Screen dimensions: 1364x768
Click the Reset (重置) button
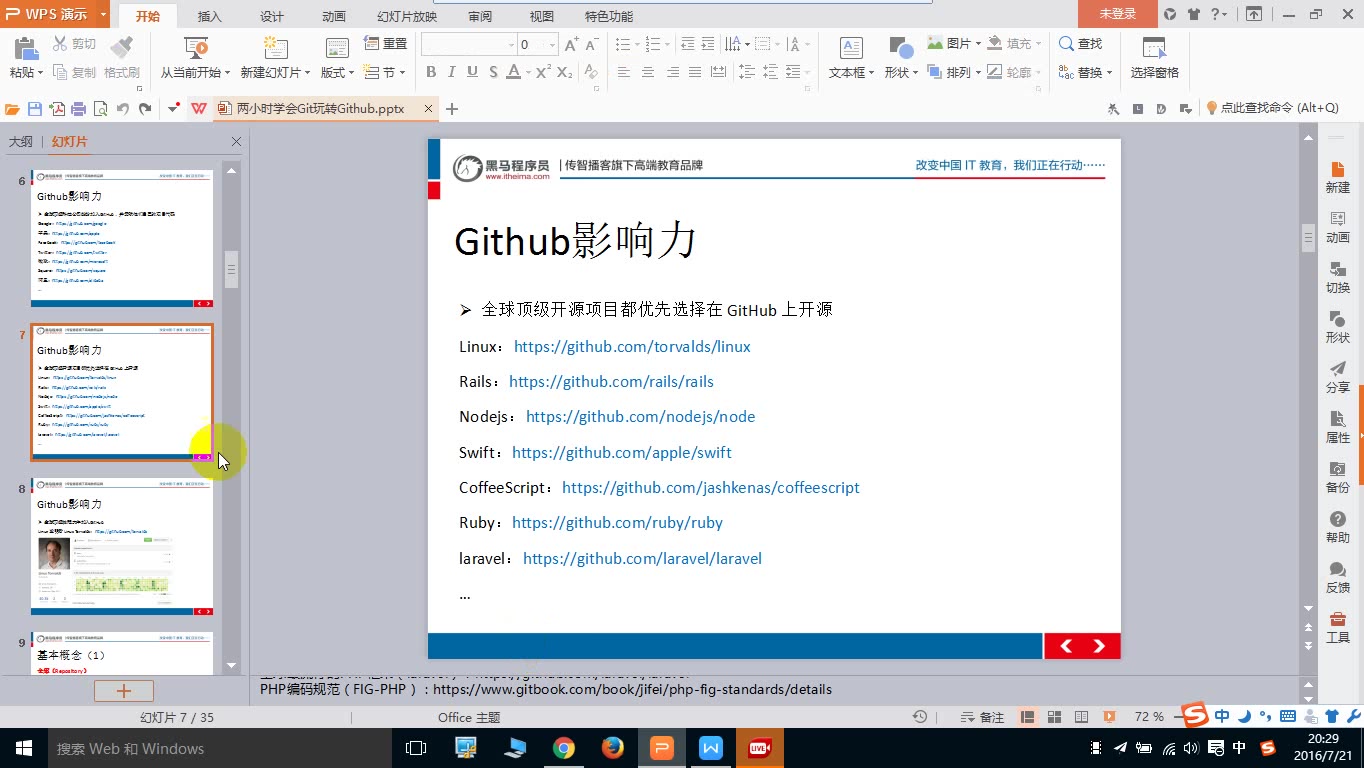pyautogui.click(x=386, y=44)
